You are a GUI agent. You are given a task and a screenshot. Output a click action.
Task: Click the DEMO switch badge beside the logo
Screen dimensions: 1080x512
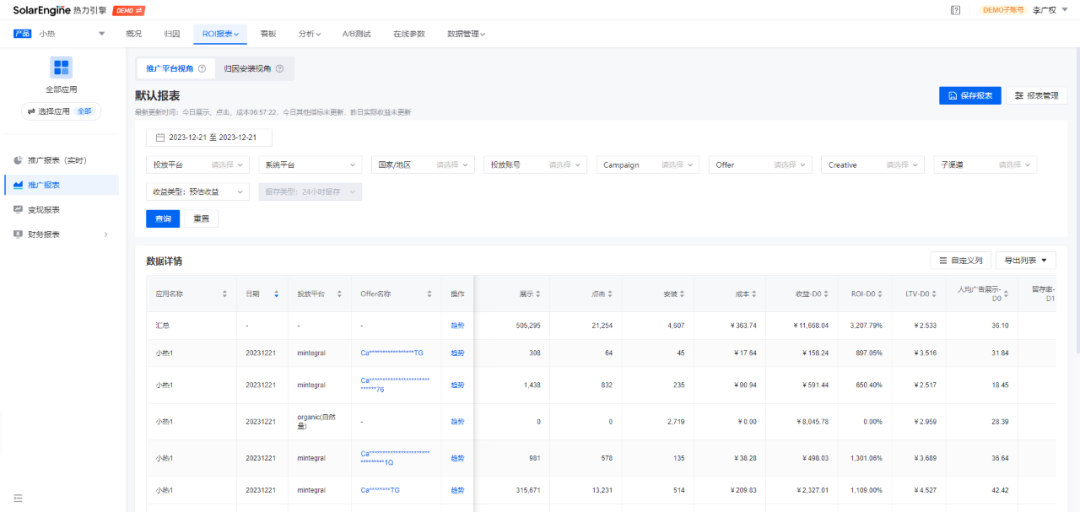pos(128,10)
